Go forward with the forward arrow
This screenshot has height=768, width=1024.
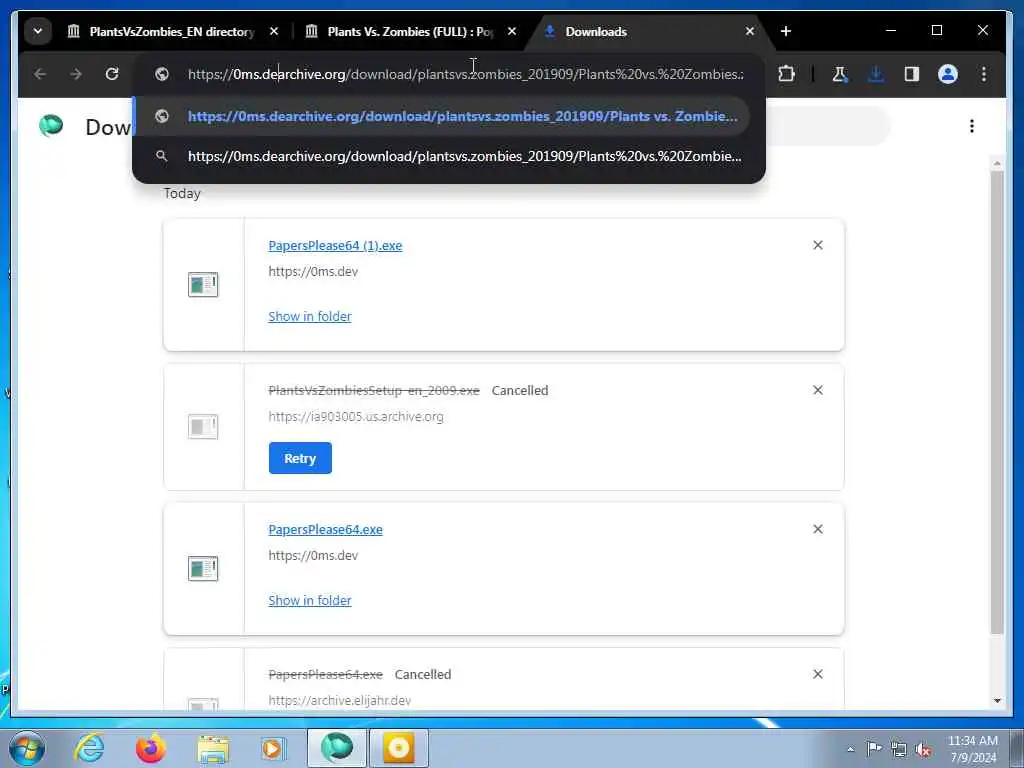click(76, 74)
